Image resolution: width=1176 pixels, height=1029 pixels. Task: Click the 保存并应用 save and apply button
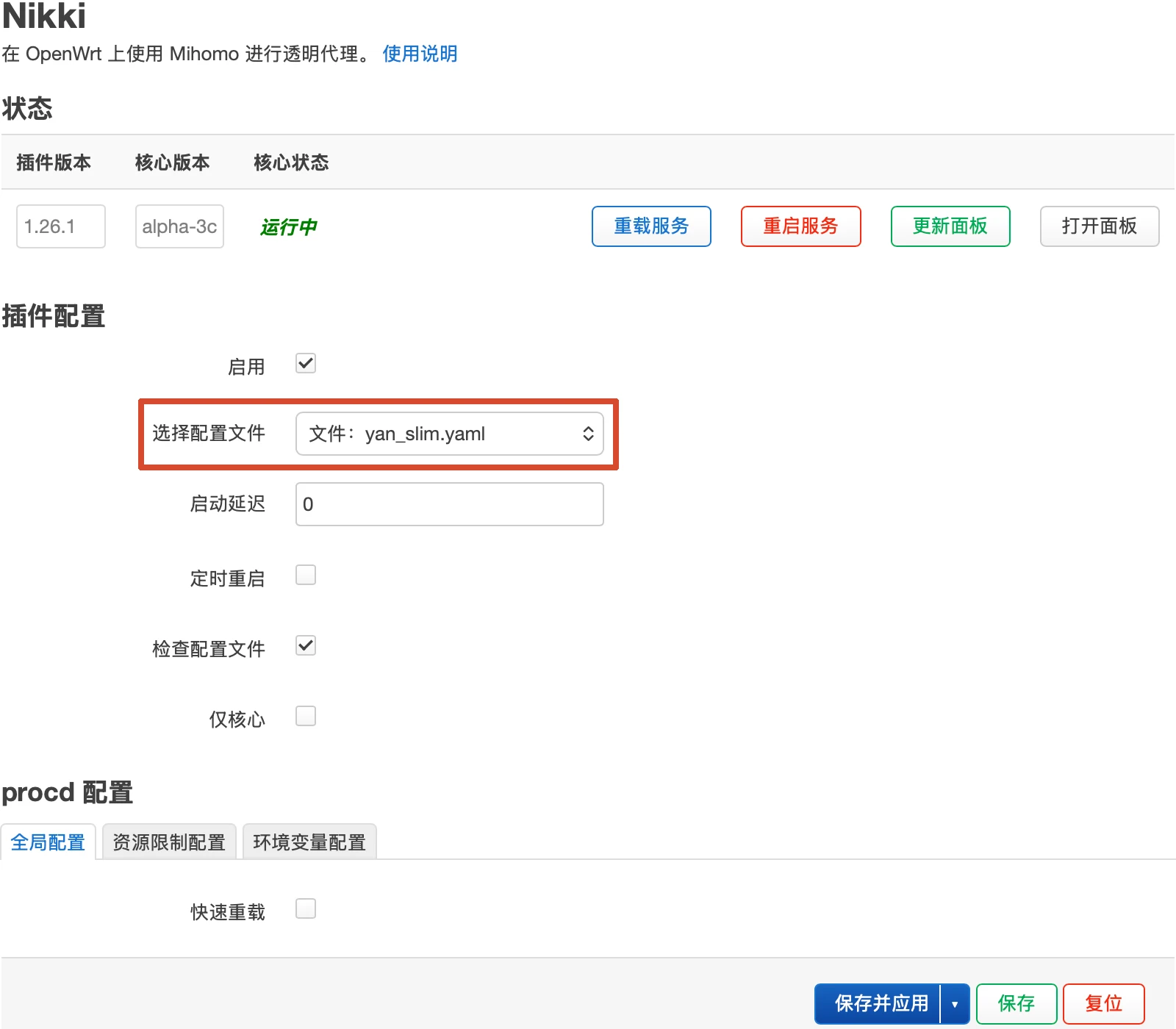pos(878,1003)
